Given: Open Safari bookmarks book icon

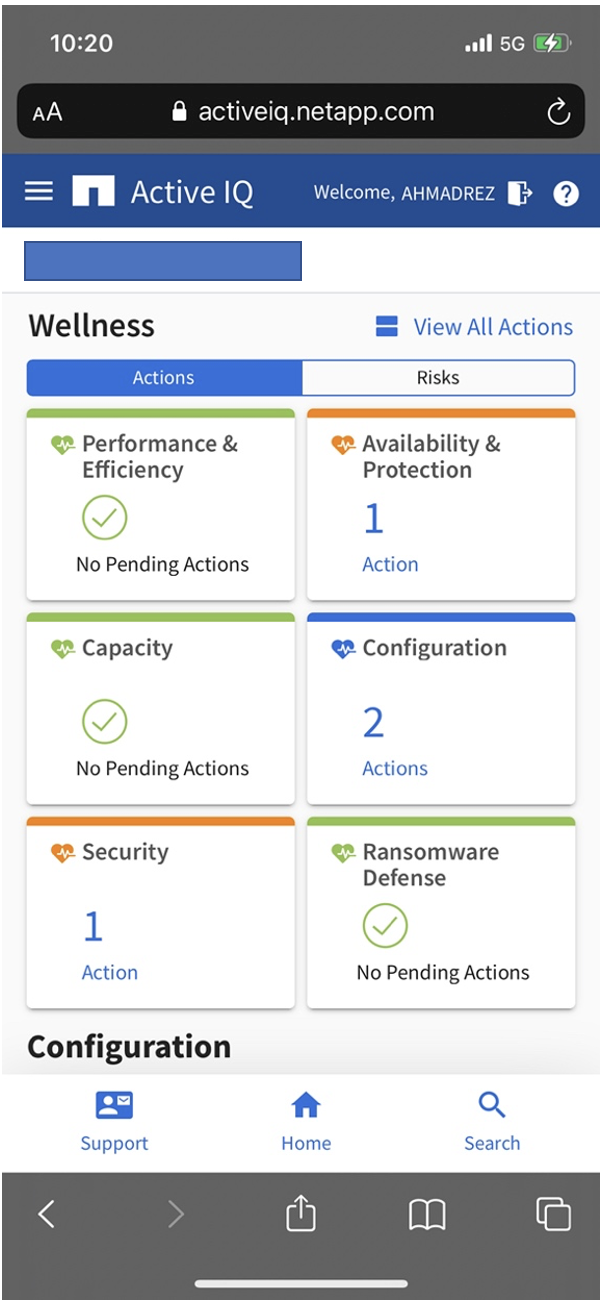Looking at the screenshot, I should [x=427, y=1214].
